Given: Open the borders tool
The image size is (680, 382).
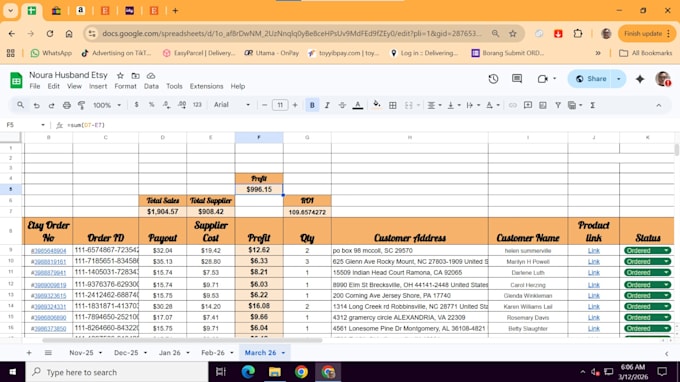Looking at the screenshot, I should [392, 105].
